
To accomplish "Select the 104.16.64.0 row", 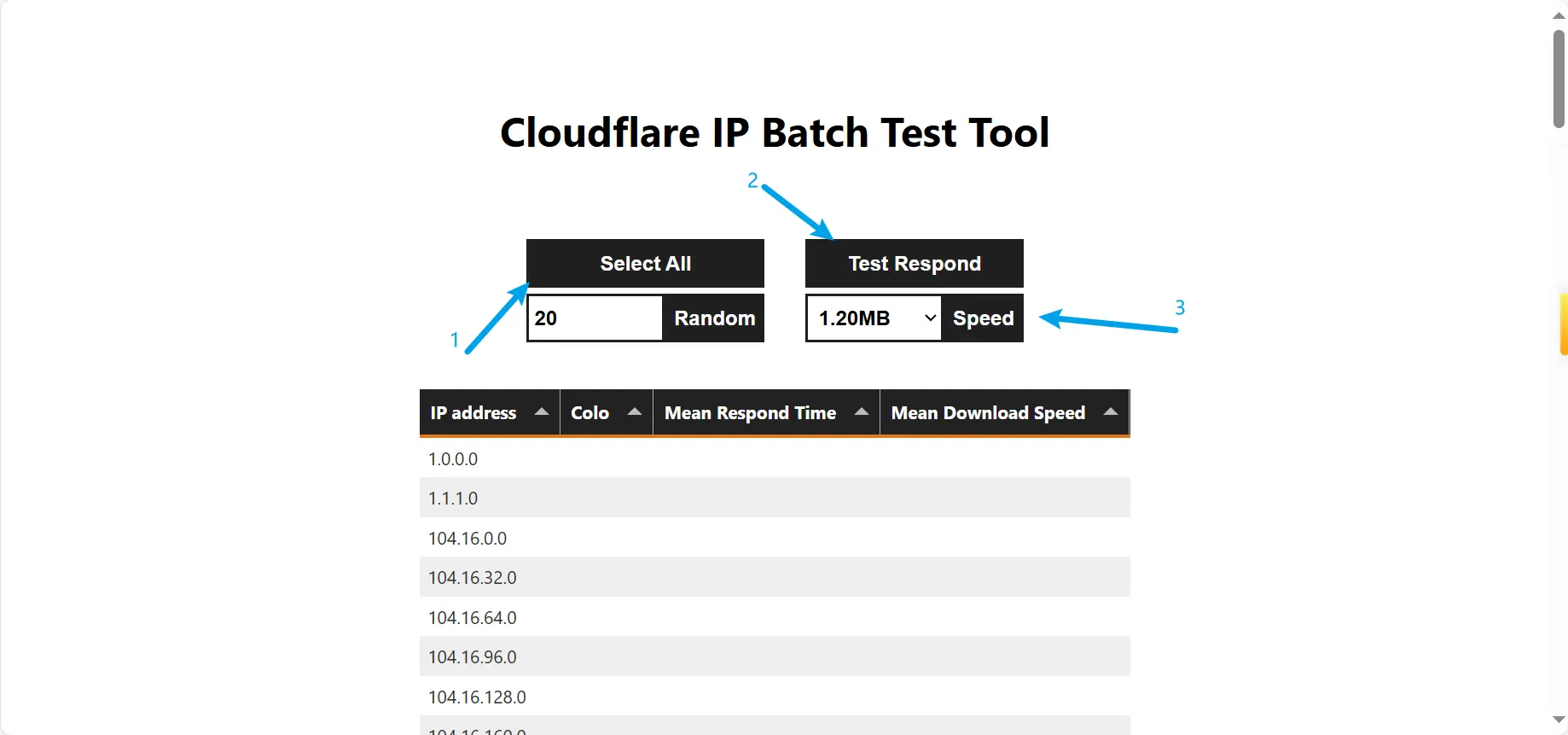I will click(775, 617).
